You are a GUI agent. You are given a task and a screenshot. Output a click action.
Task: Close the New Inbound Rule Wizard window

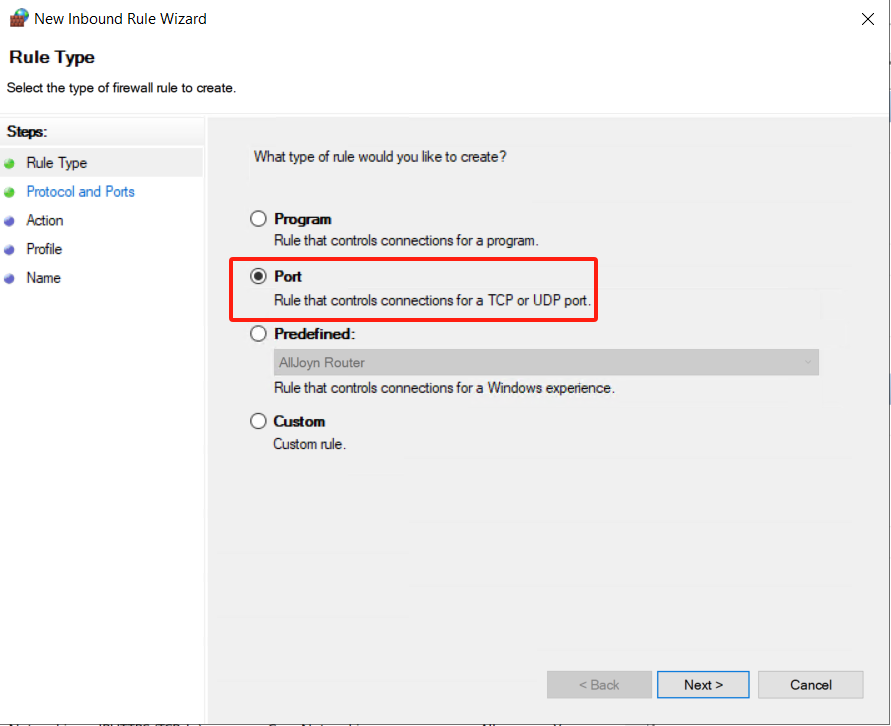point(865,18)
